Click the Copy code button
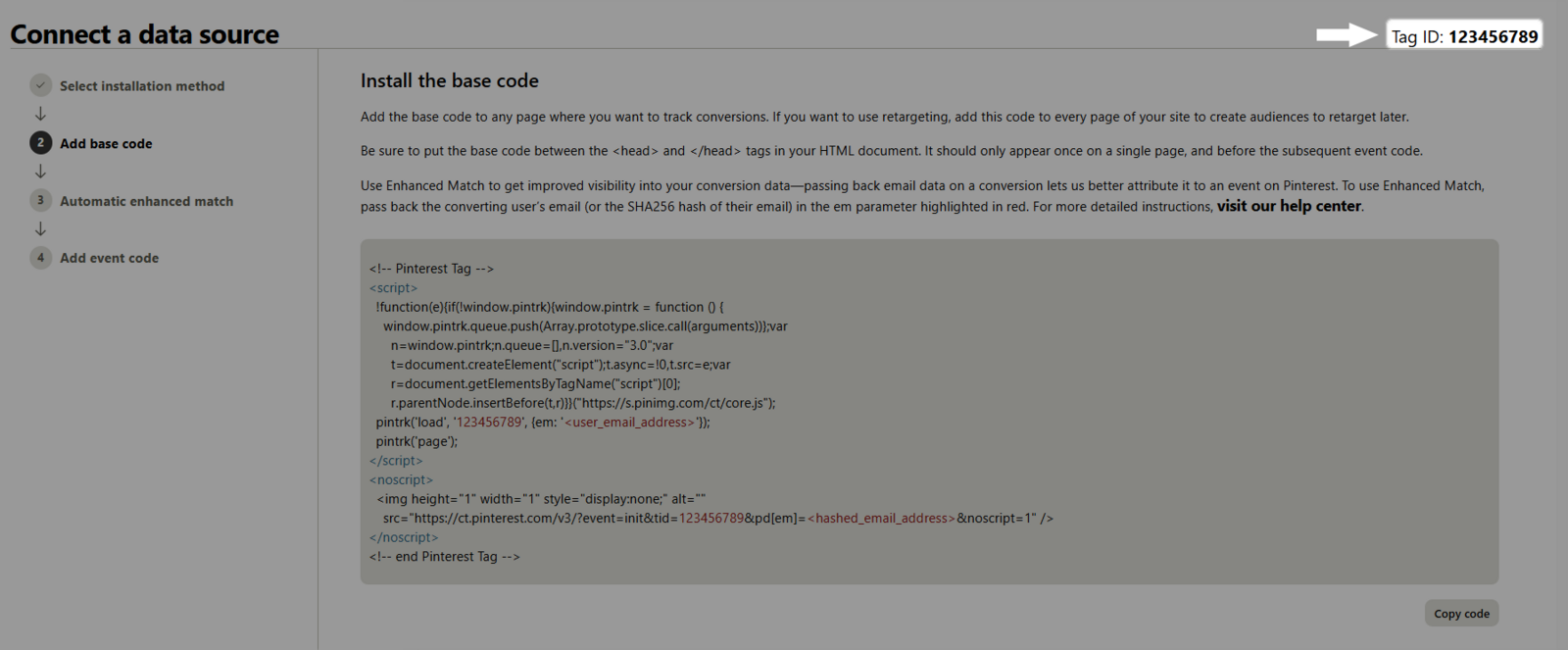The width and height of the screenshot is (1568, 650). [1461, 614]
